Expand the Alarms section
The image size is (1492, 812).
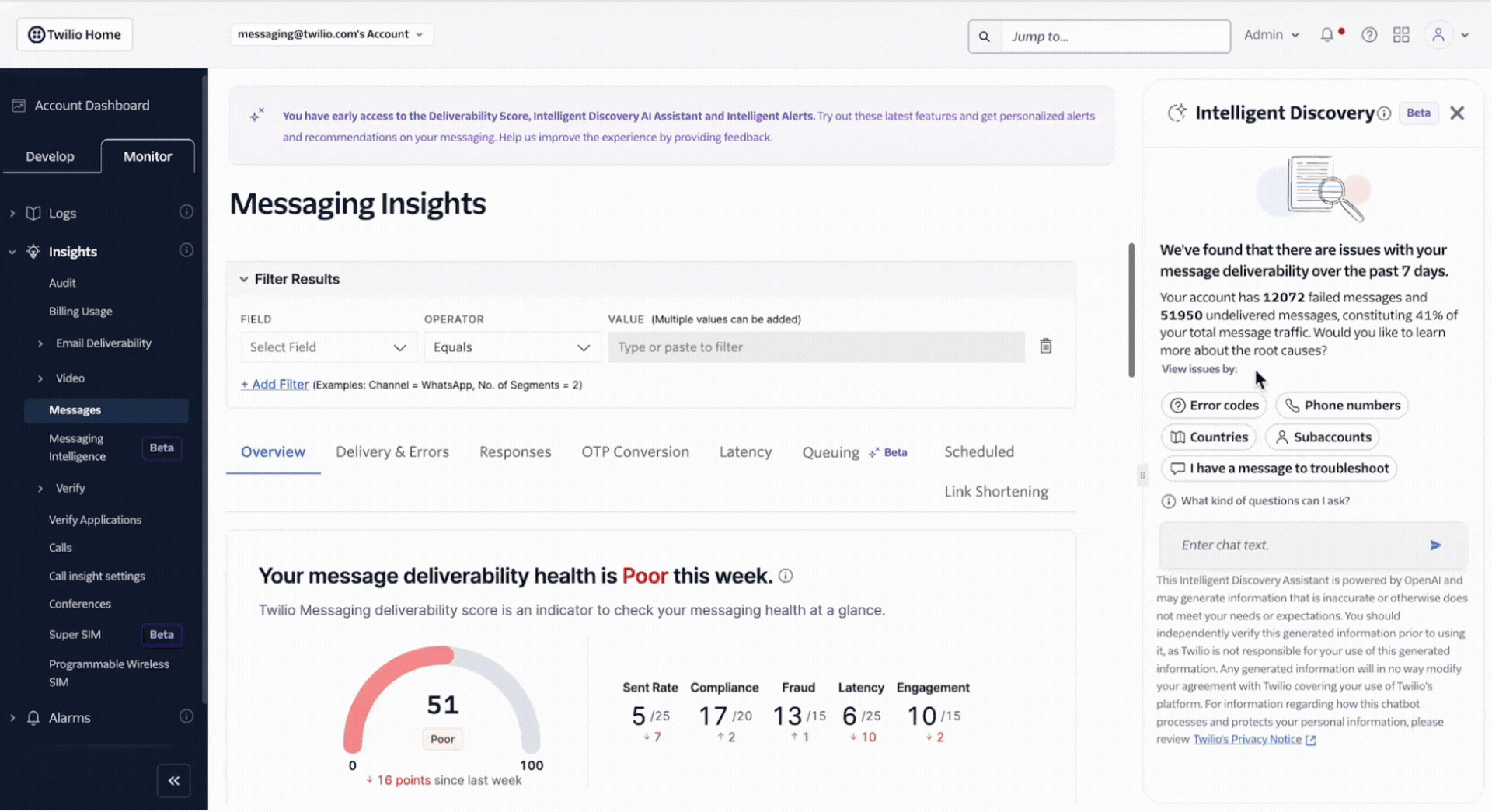coord(12,718)
